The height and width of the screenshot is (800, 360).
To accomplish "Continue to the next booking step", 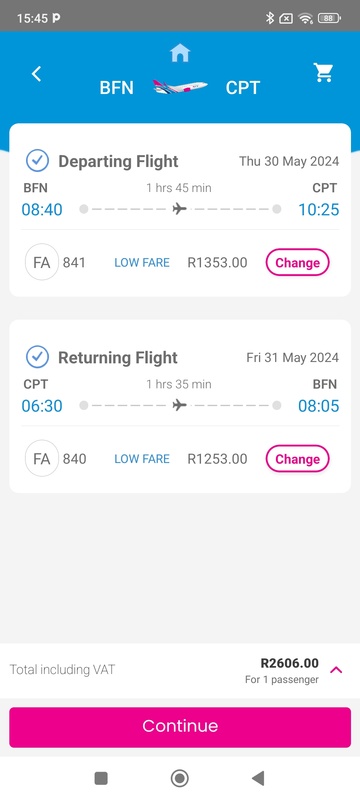I will tap(180, 727).
